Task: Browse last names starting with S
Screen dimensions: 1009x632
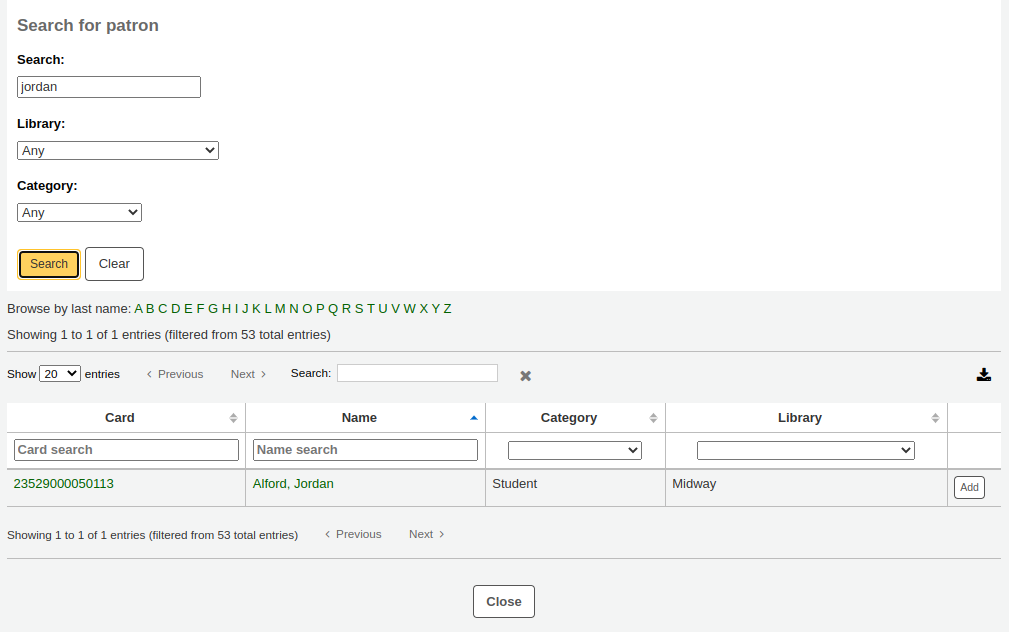Action: point(359,309)
